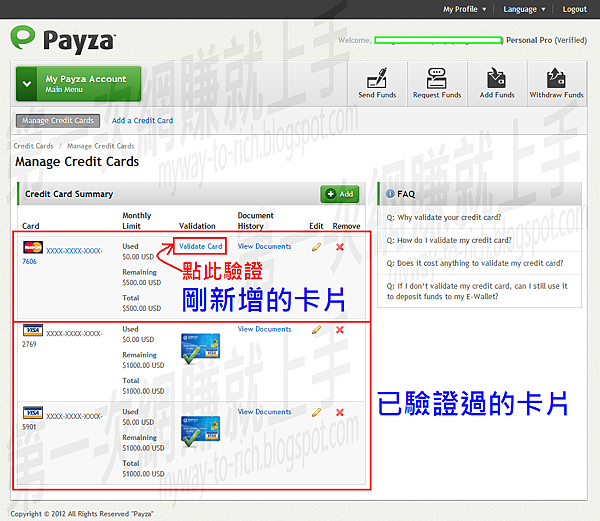Click Visa logo for card 5901
The image size is (600, 521).
tap(33, 412)
